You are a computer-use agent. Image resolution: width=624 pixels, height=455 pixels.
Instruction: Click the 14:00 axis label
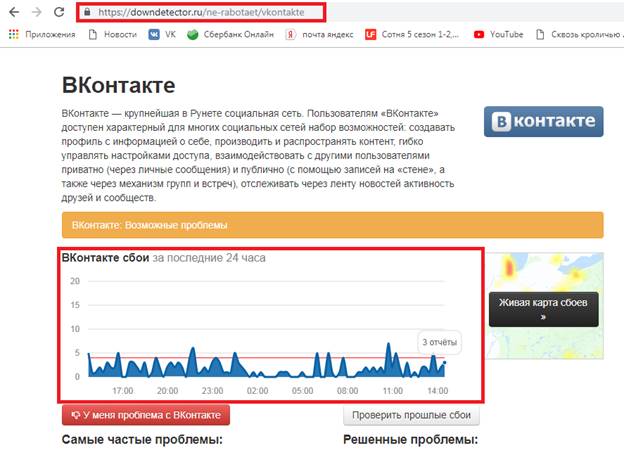tap(437, 391)
